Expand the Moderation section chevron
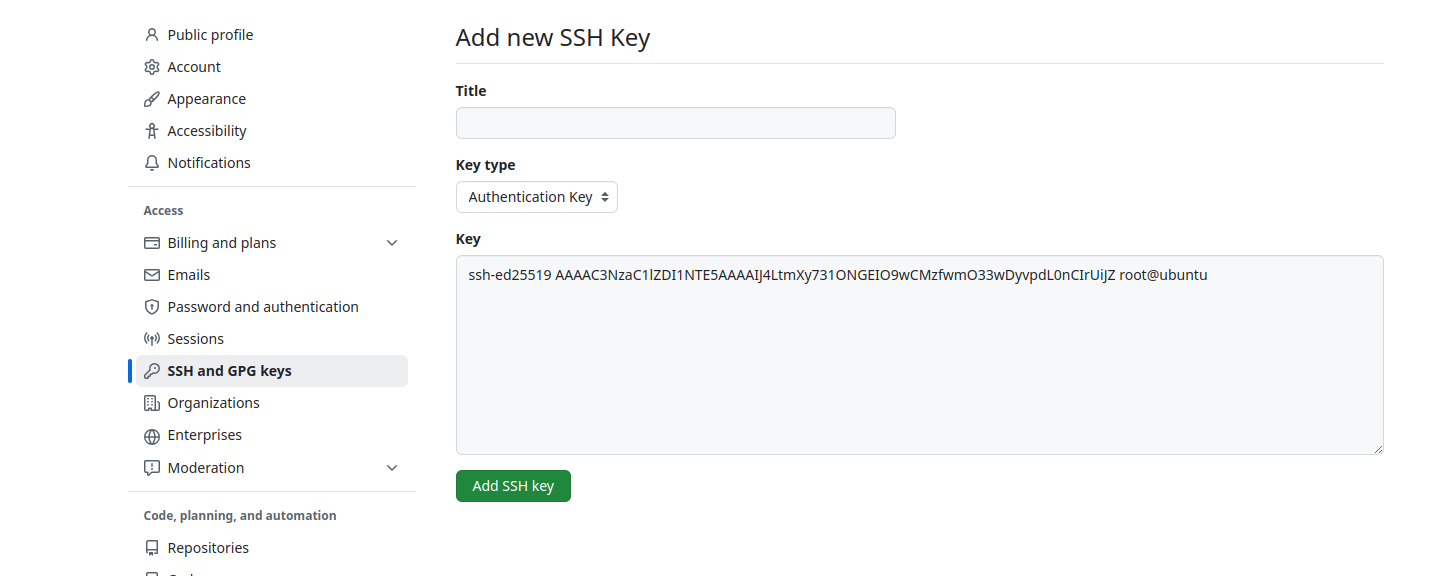Viewport: 1456px width, 576px height. tap(392, 468)
